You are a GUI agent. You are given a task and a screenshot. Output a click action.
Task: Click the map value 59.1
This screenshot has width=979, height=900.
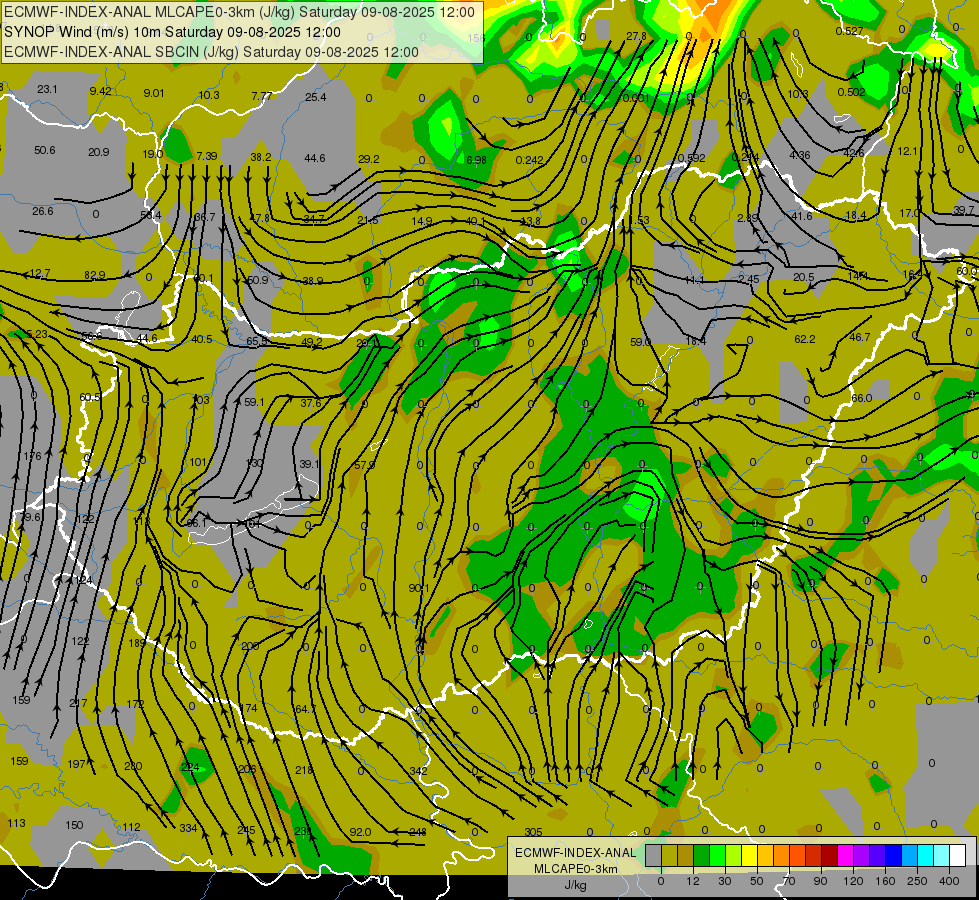[254, 402]
